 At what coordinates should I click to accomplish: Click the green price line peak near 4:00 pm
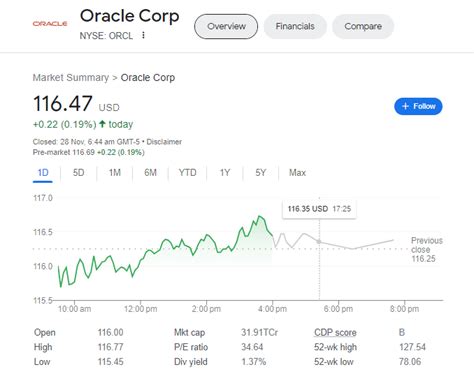pyautogui.click(x=260, y=217)
